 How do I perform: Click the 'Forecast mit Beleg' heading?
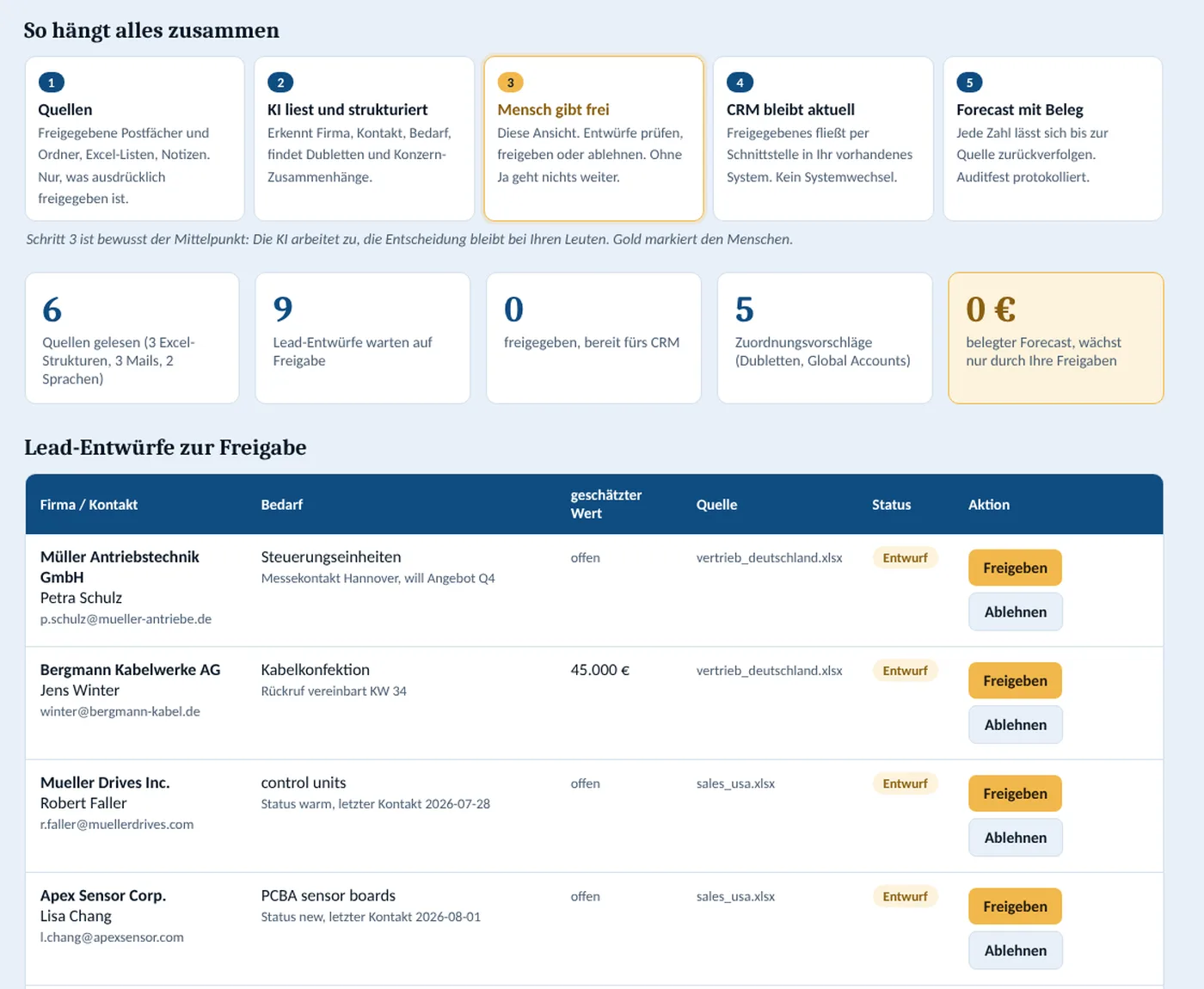(x=1020, y=110)
